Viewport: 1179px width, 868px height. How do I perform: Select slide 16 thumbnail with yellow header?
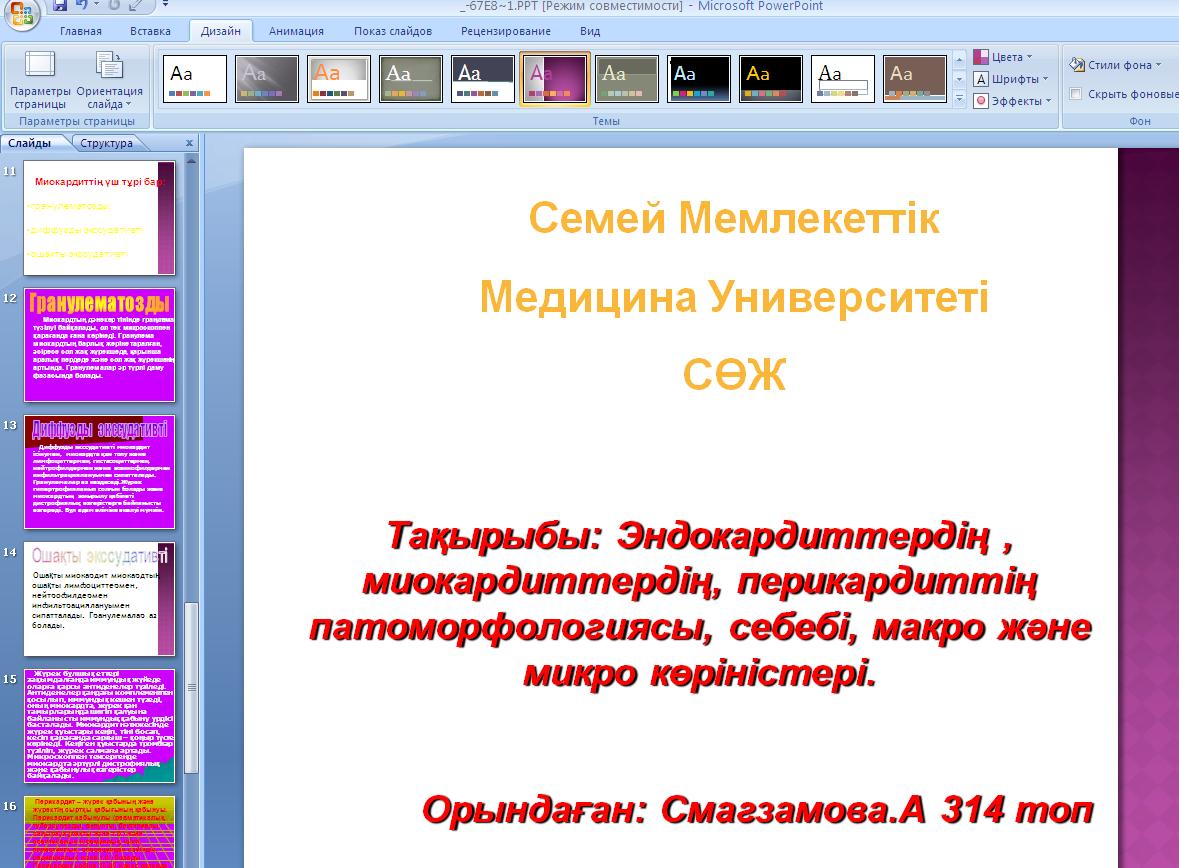99,832
